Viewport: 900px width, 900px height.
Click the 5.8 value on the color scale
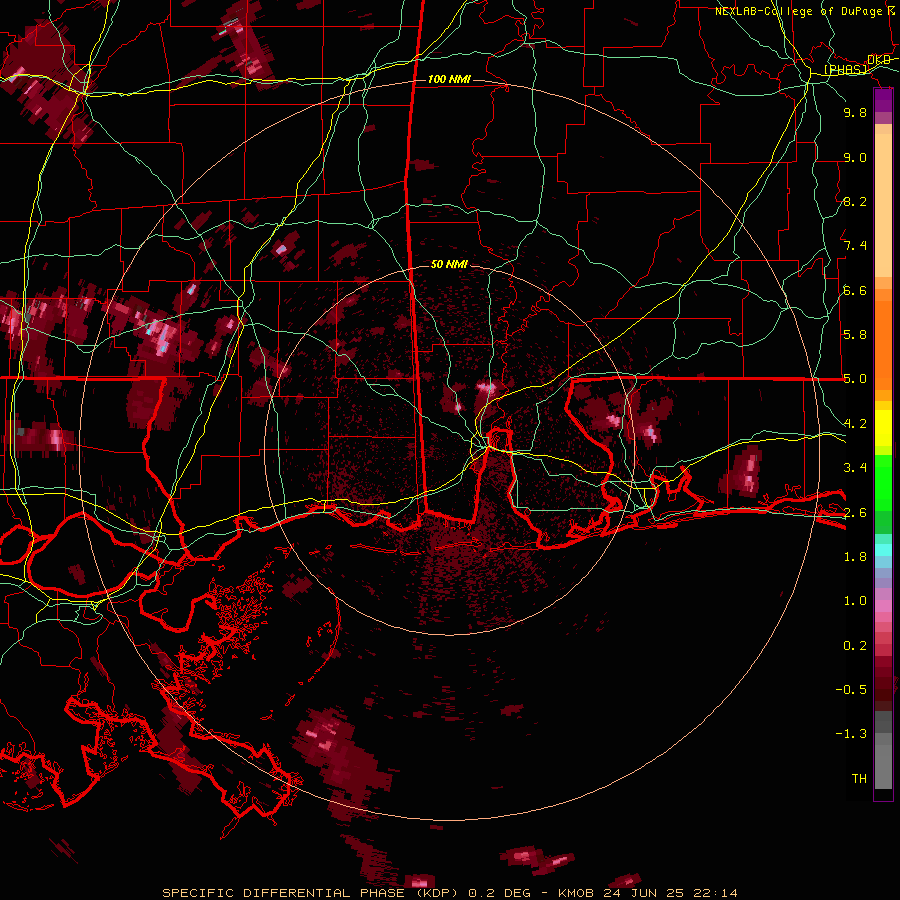pos(855,335)
